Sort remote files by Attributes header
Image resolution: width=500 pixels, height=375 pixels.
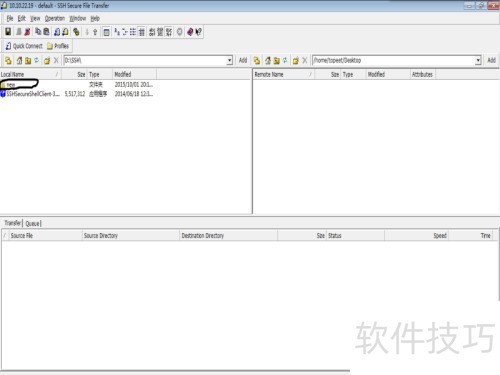423,74
